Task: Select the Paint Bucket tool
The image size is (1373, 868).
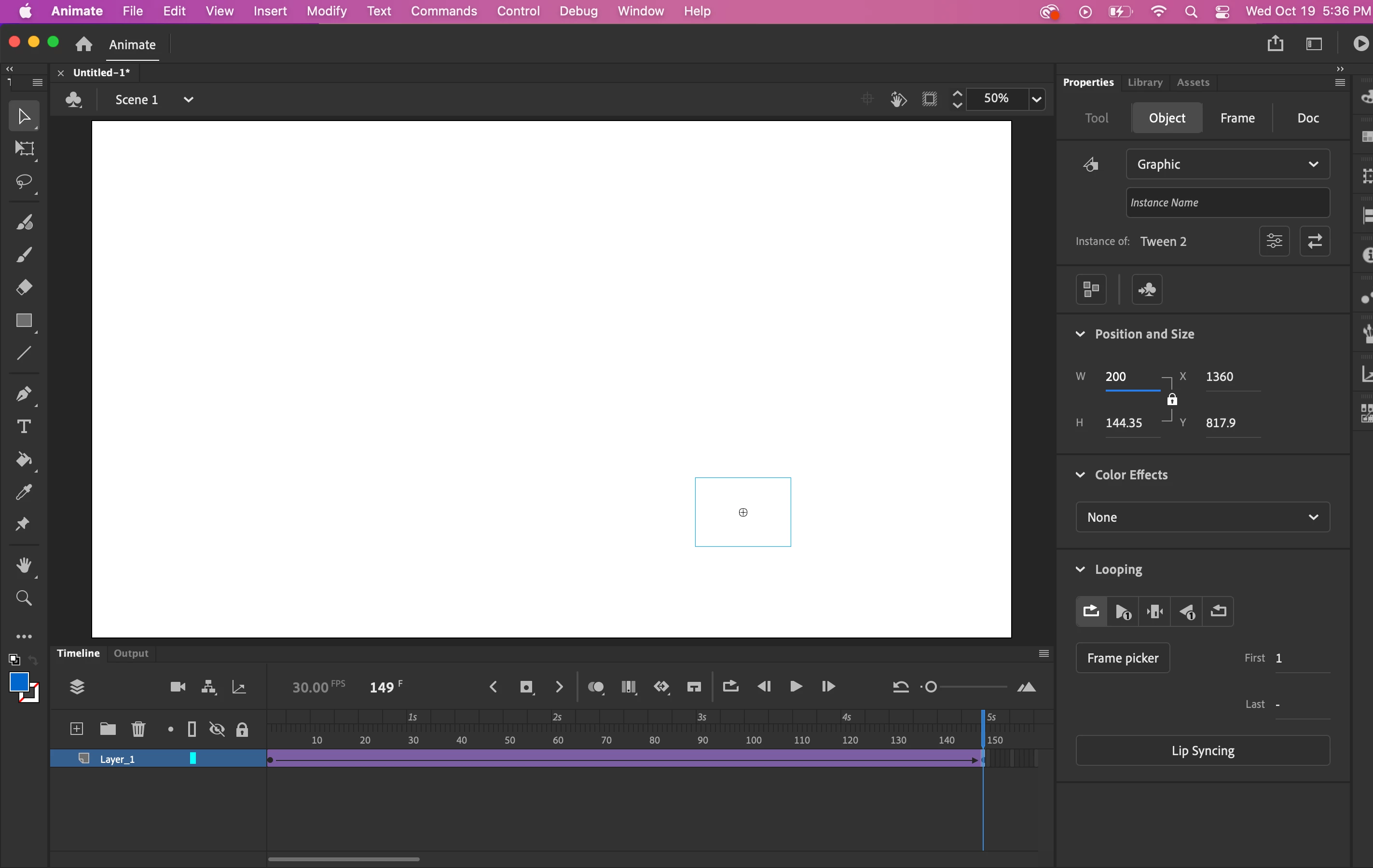Action: (x=24, y=460)
